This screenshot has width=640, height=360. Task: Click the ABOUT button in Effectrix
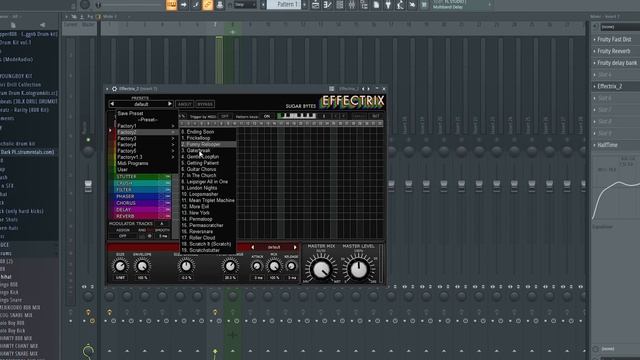[184, 104]
